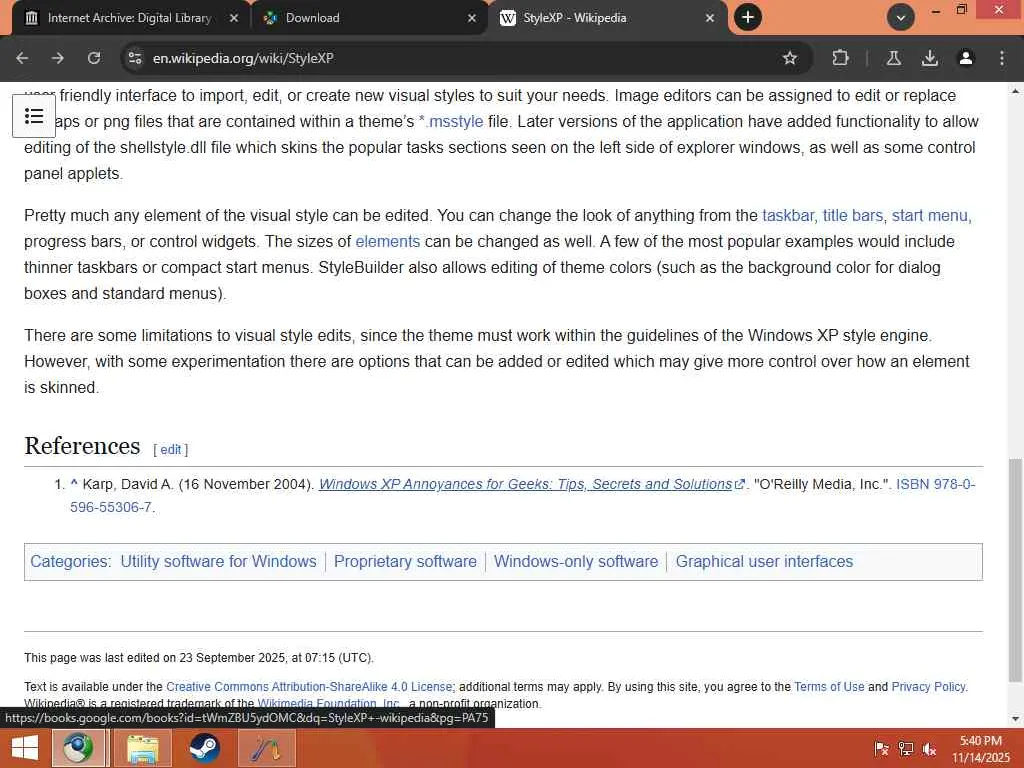Open Chrome Labs flask icon
The image size is (1024, 768).
click(893, 58)
